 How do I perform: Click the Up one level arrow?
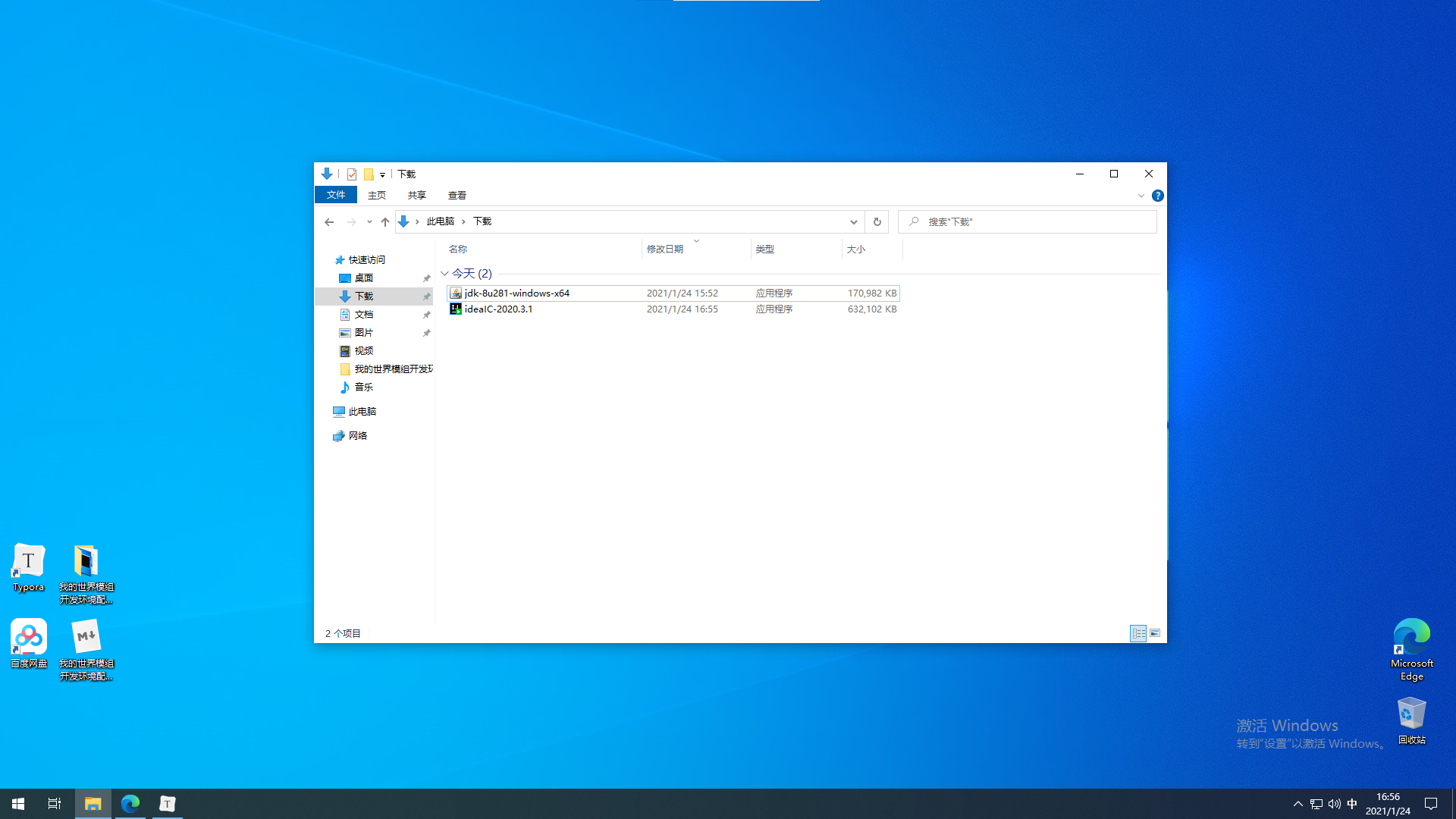pos(385,221)
